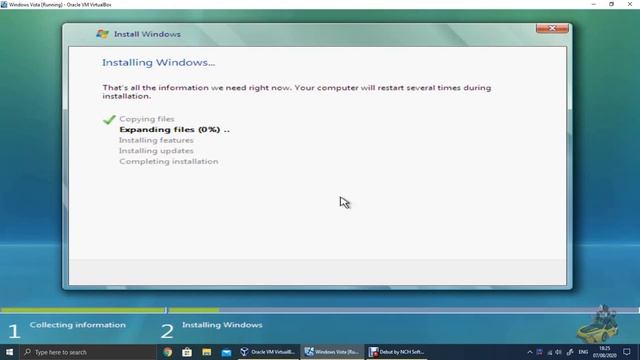
Task: Click the network icon in system tray
Action: click(x=549, y=352)
